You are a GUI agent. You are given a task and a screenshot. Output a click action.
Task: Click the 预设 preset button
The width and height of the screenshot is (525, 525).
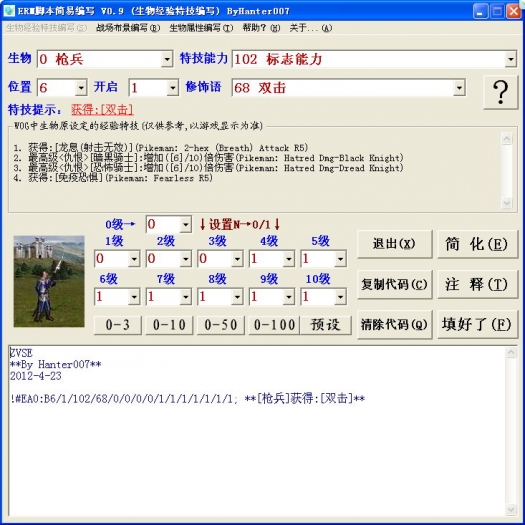(x=326, y=325)
